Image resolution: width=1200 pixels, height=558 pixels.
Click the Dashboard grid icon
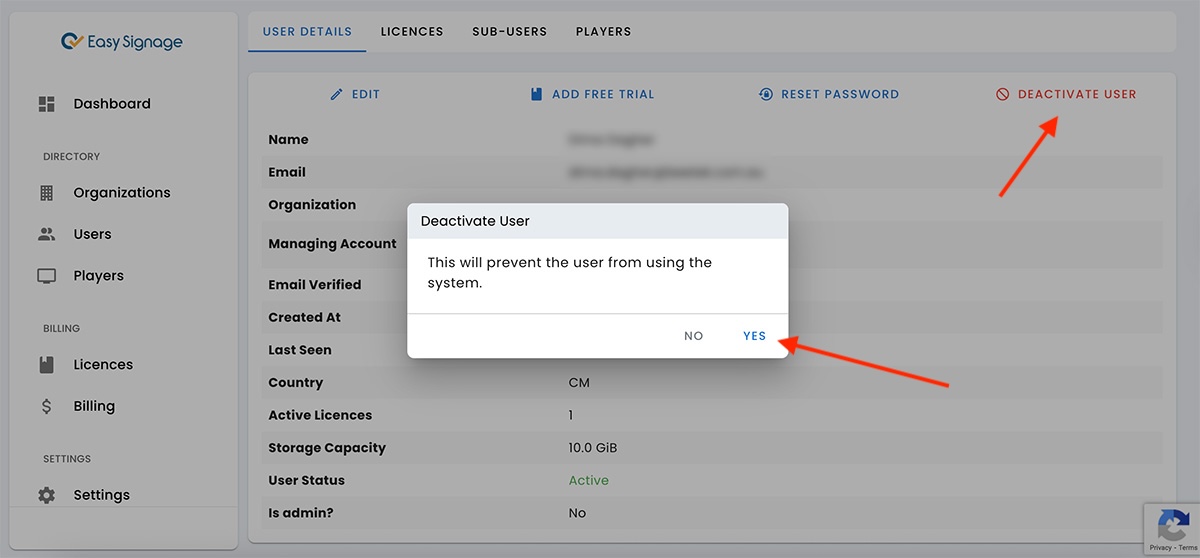click(46, 104)
